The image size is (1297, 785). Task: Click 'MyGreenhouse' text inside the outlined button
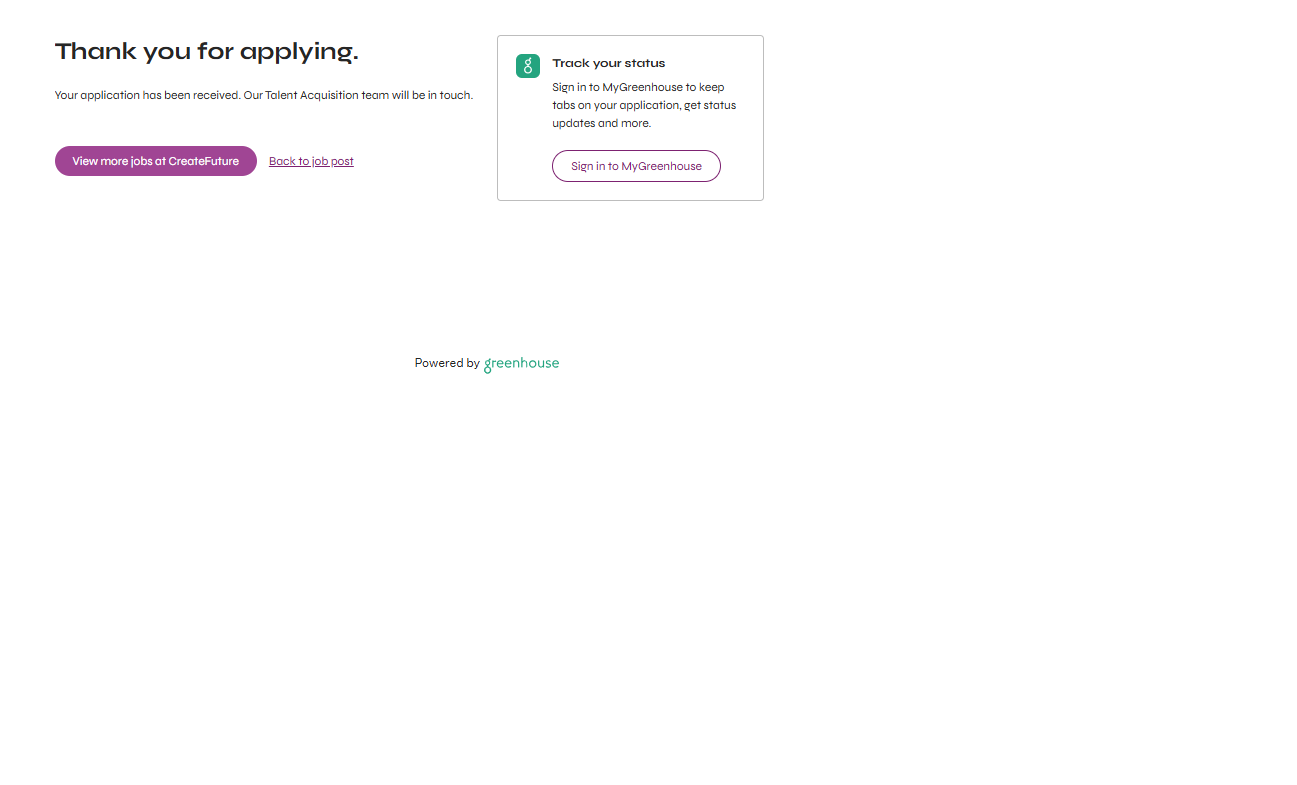[x=661, y=166]
